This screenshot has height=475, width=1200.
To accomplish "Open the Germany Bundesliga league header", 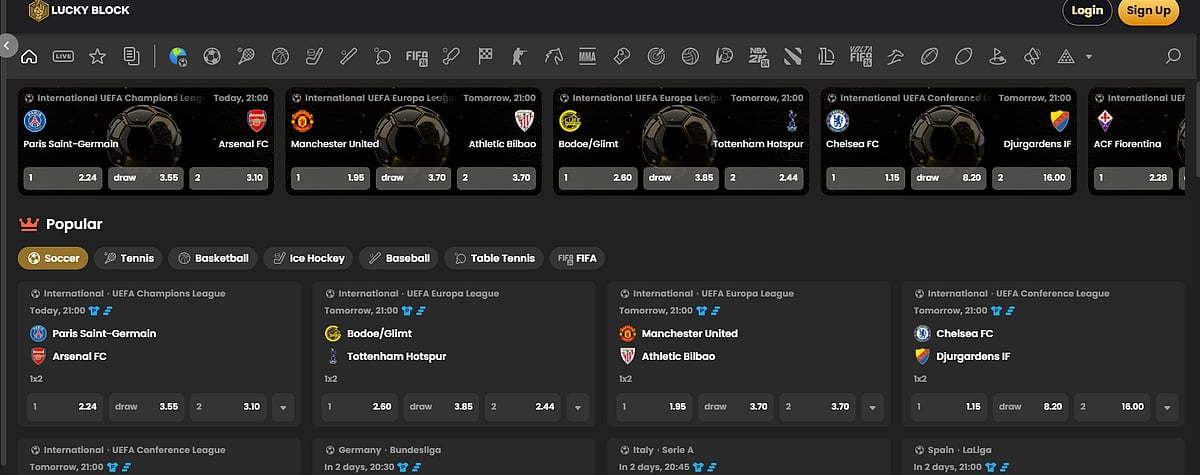I will tap(392, 450).
